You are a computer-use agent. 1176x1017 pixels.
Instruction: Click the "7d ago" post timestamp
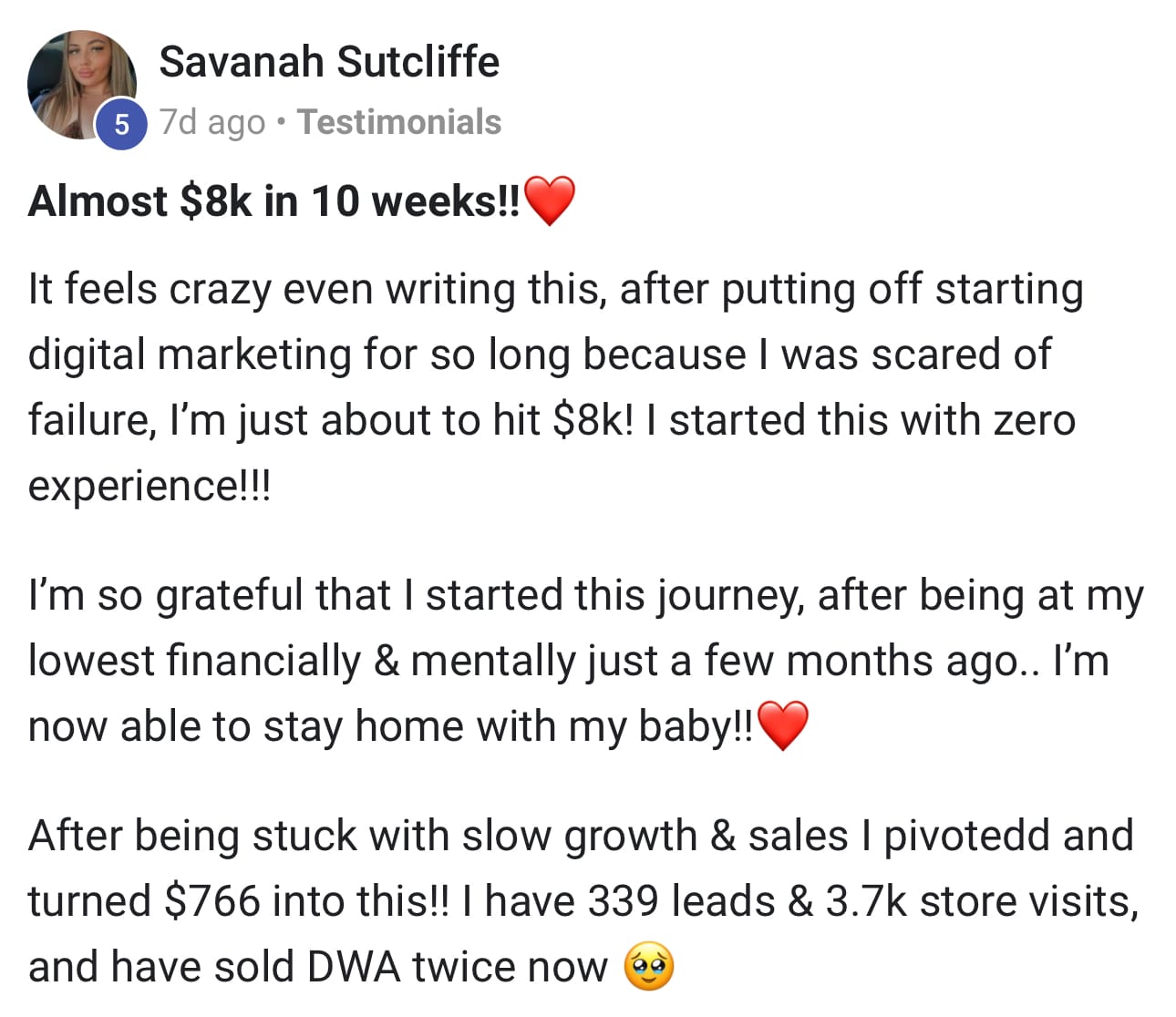point(212,122)
